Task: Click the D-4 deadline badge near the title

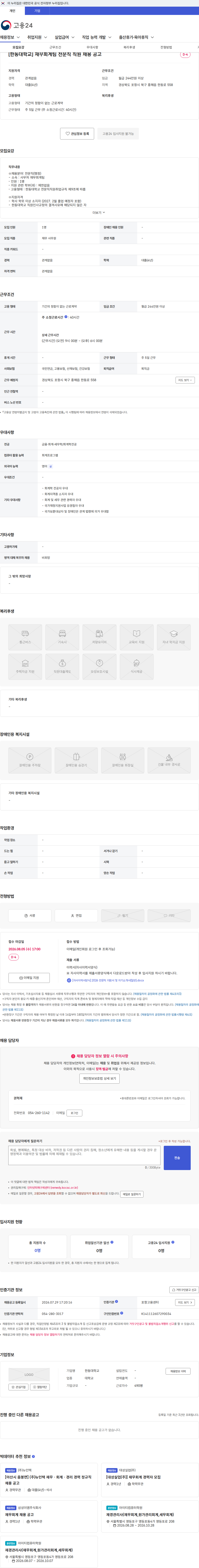Action: pyautogui.click(x=186, y=55)
